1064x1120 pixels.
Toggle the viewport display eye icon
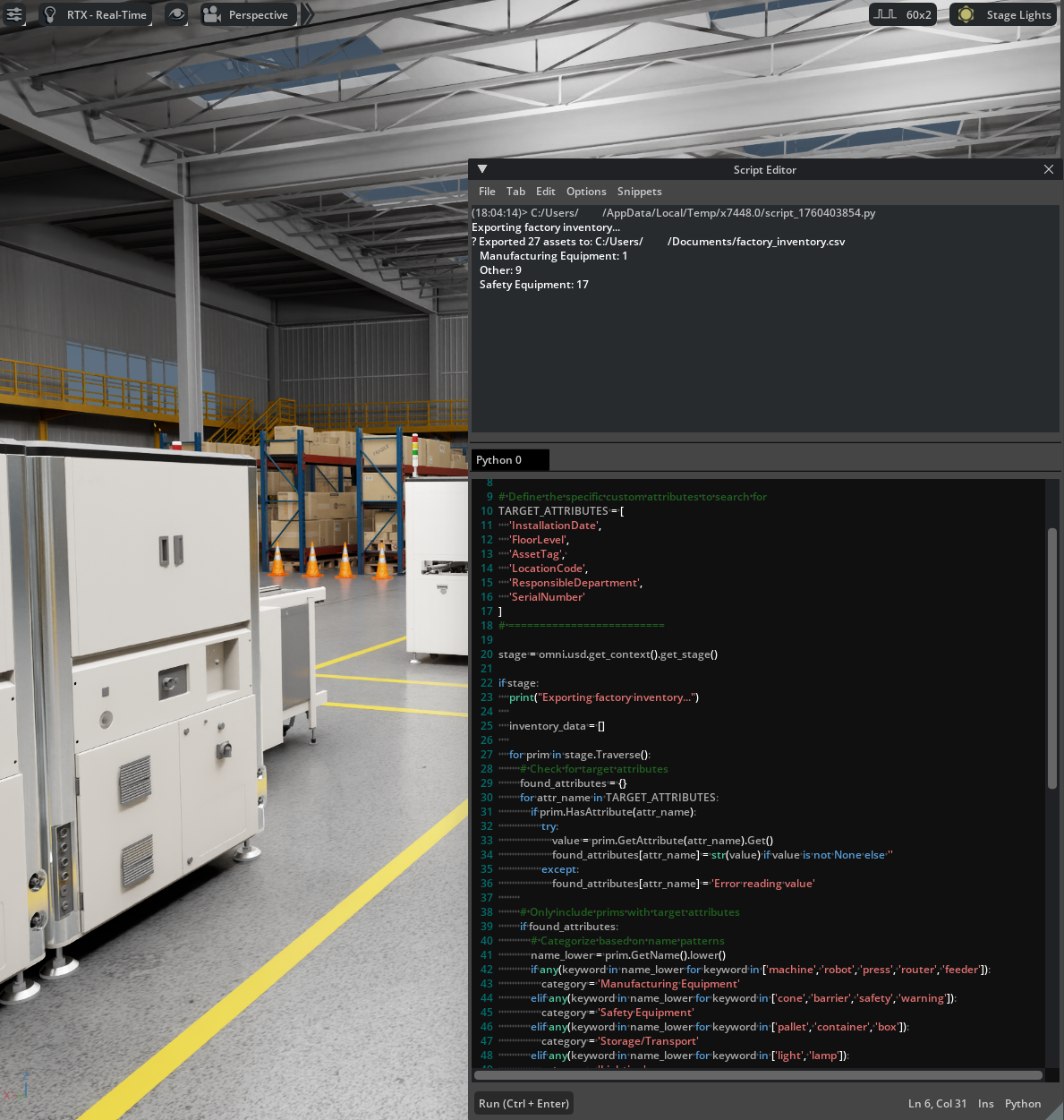177,14
